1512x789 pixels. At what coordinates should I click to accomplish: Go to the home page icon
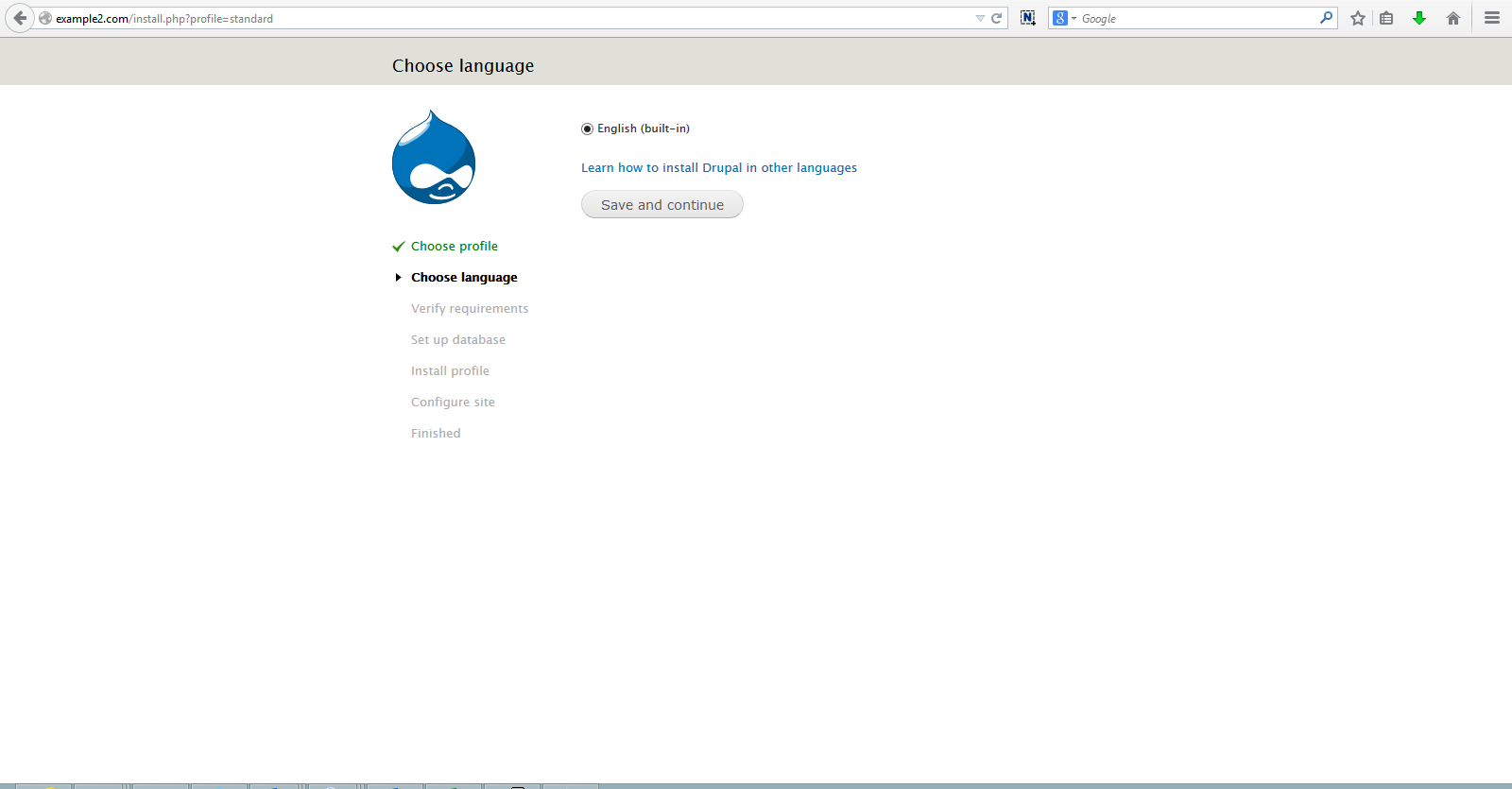[x=1453, y=18]
